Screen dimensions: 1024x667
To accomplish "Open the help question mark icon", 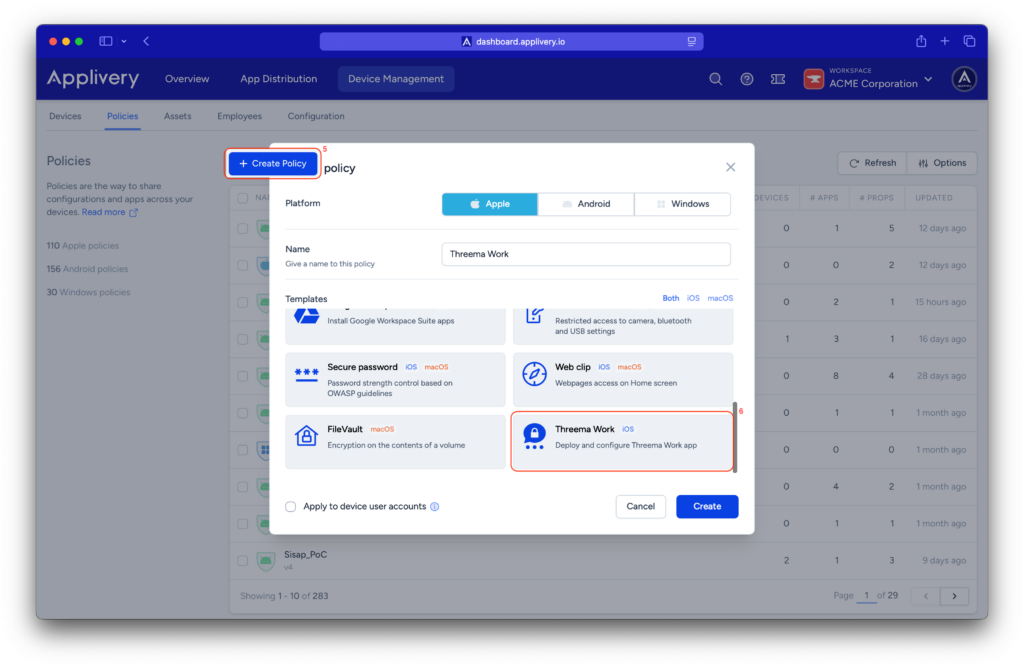I will [746, 79].
